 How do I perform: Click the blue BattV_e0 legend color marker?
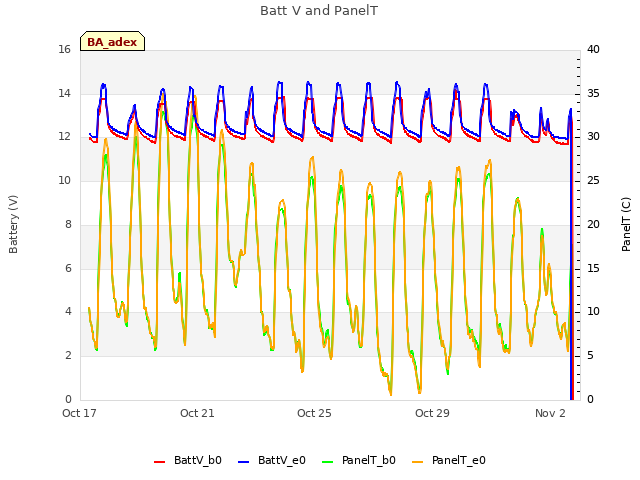tap(243, 462)
